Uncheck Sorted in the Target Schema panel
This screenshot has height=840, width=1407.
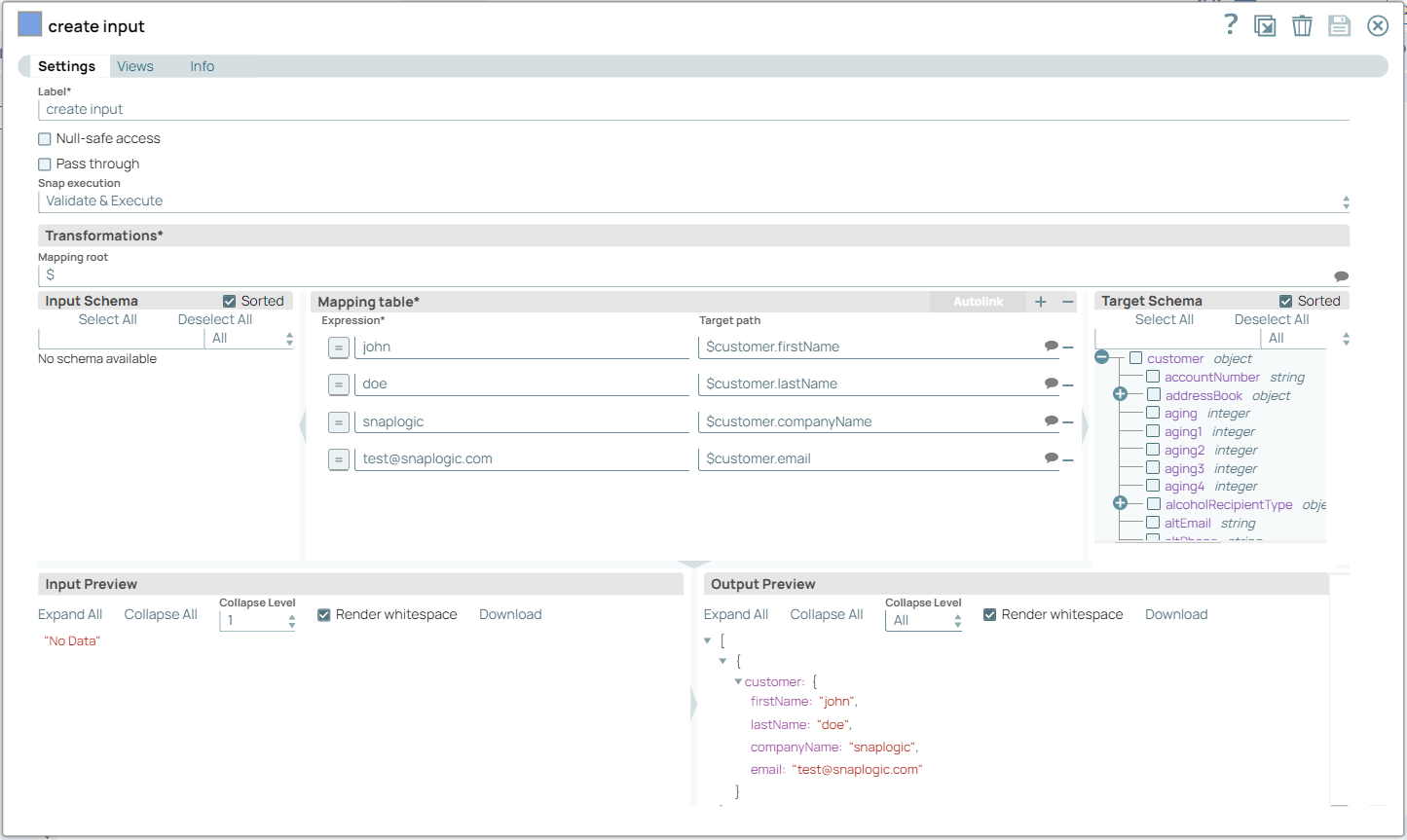click(x=1286, y=300)
